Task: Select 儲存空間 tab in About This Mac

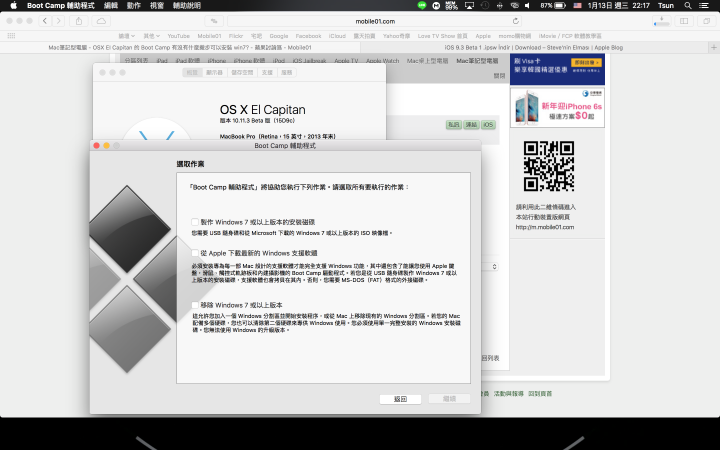Action: [242, 73]
